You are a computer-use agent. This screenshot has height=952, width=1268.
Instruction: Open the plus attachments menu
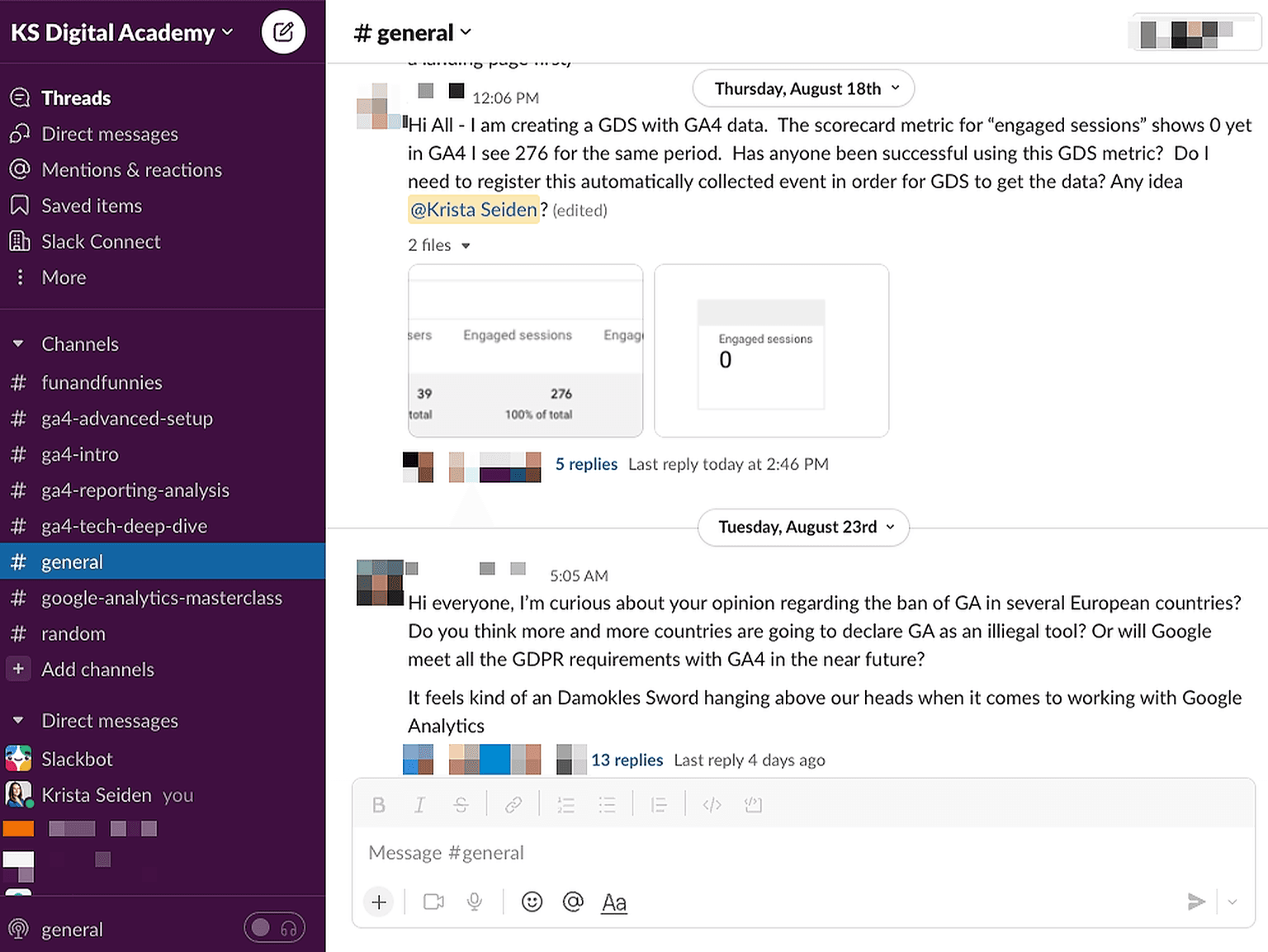pyautogui.click(x=379, y=902)
